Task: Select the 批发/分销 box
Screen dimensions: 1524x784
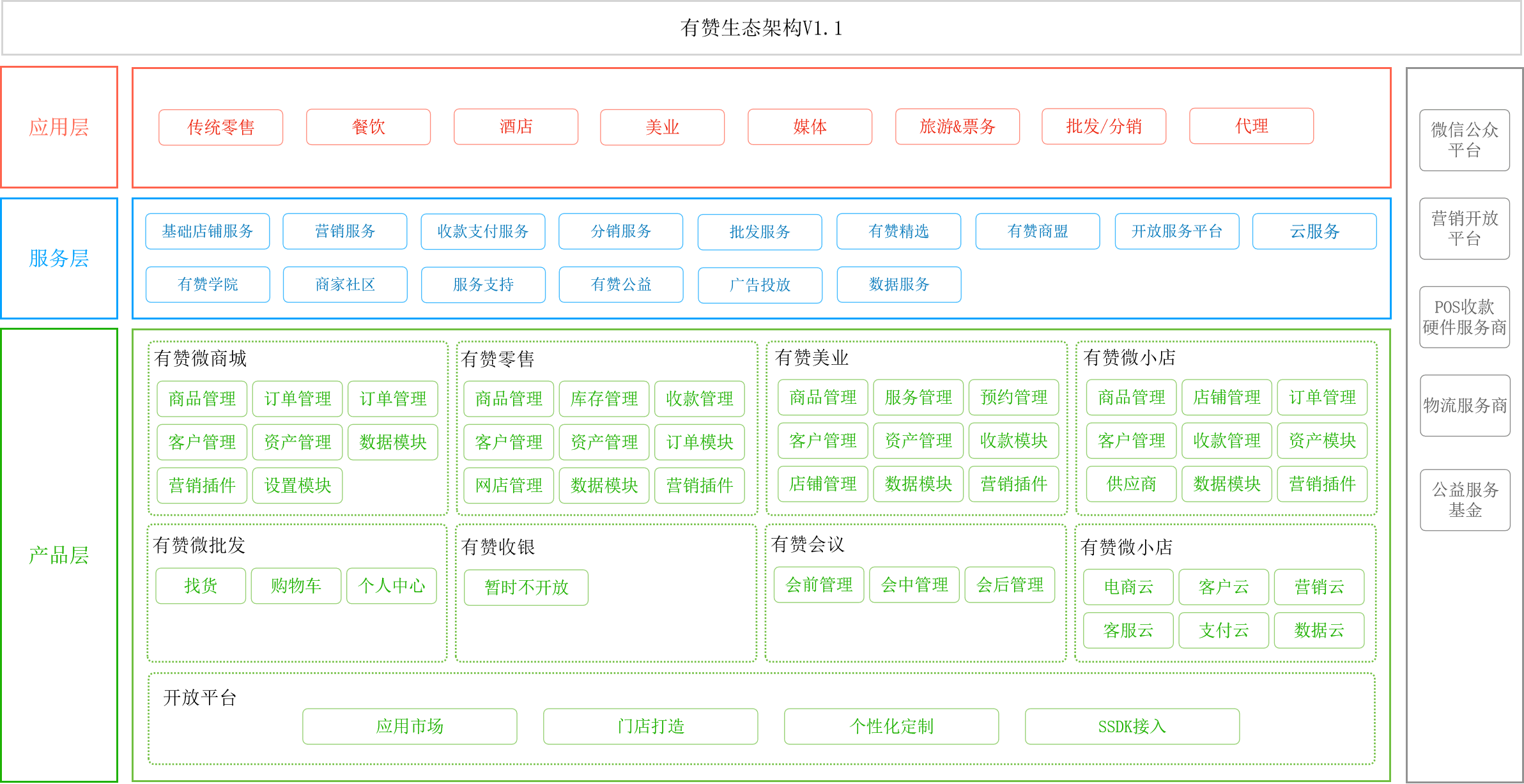Action: click(x=1104, y=127)
